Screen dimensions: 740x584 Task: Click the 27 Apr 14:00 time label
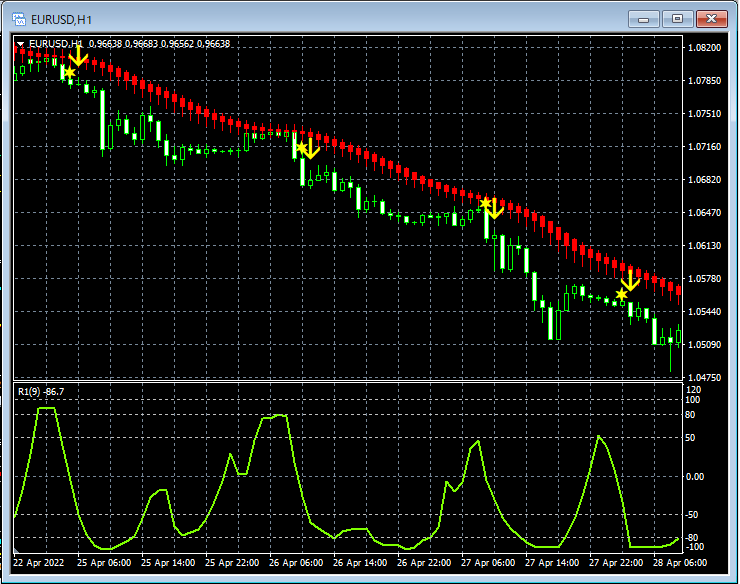pos(552,563)
